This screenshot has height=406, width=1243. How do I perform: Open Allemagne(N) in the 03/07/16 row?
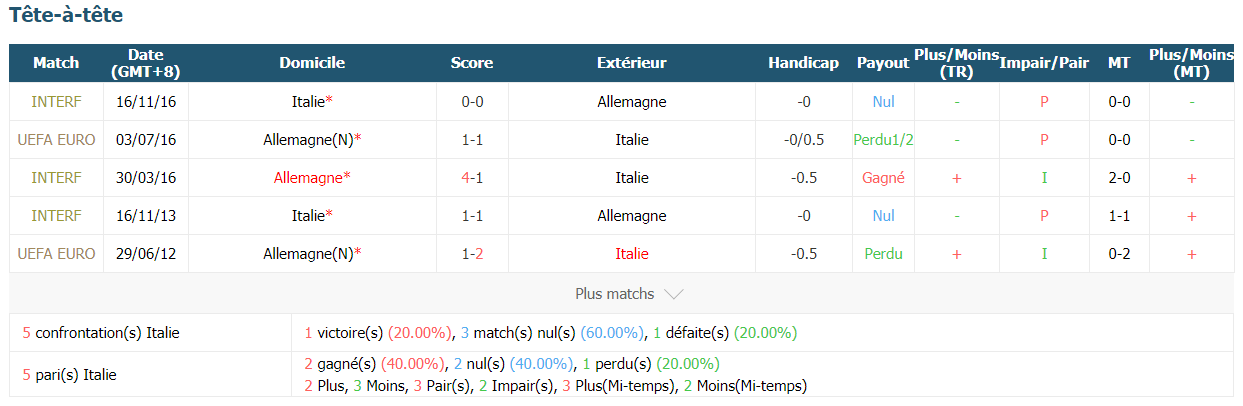[x=308, y=140]
